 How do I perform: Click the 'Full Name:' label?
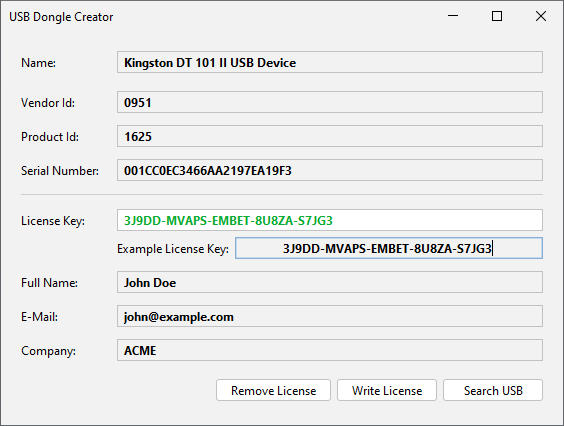(49, 283)
